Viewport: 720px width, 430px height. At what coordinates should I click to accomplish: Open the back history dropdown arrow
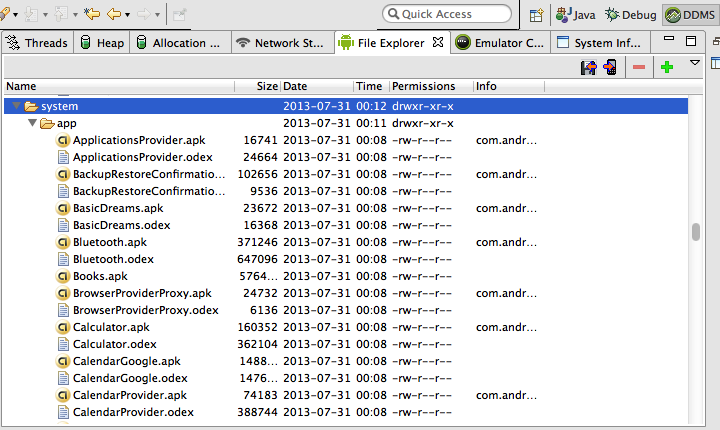[128, 15]
